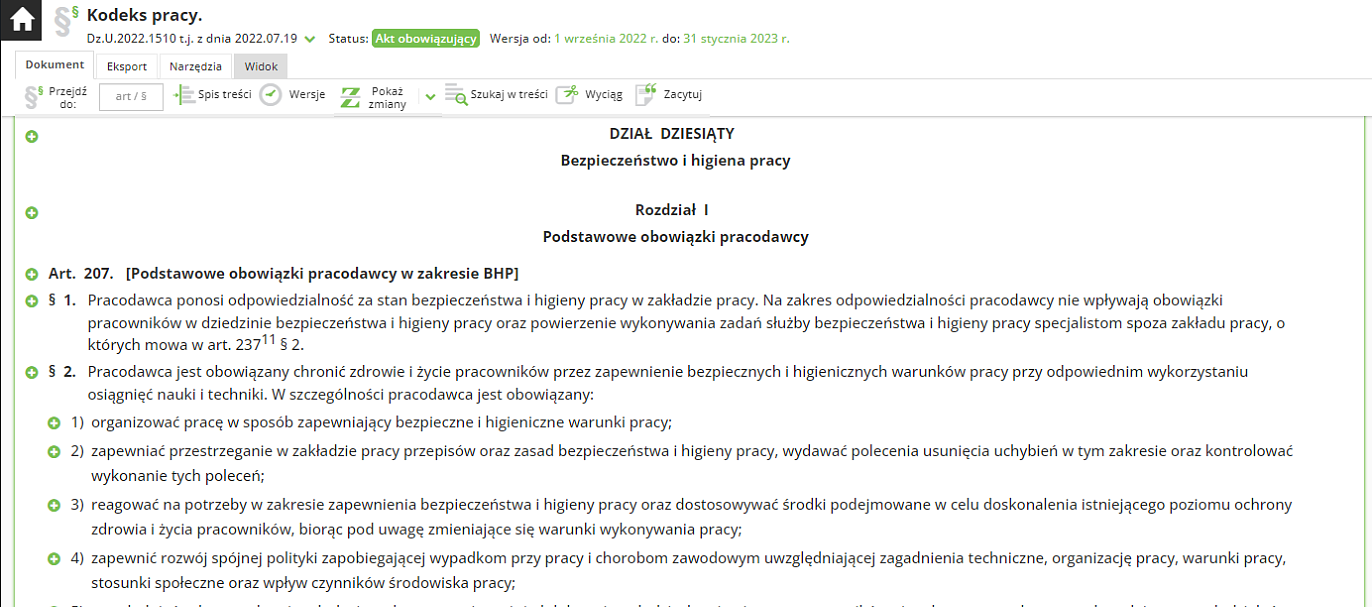1372x607 pixels.
Task: Open the Widok tab
Action: (x=261, y=66)
